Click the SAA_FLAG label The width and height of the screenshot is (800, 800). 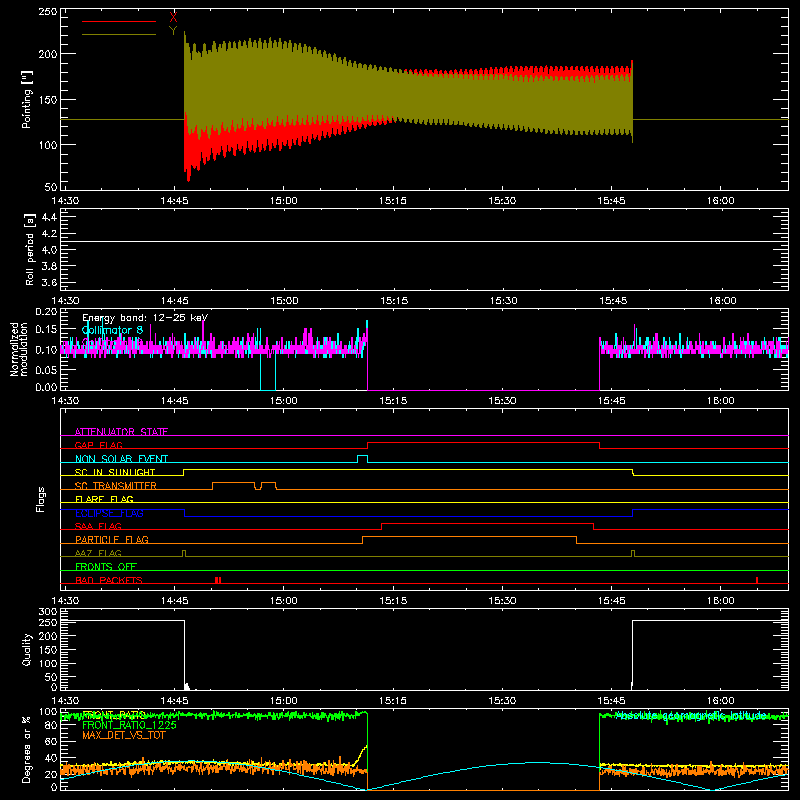(x=98, y=526)
